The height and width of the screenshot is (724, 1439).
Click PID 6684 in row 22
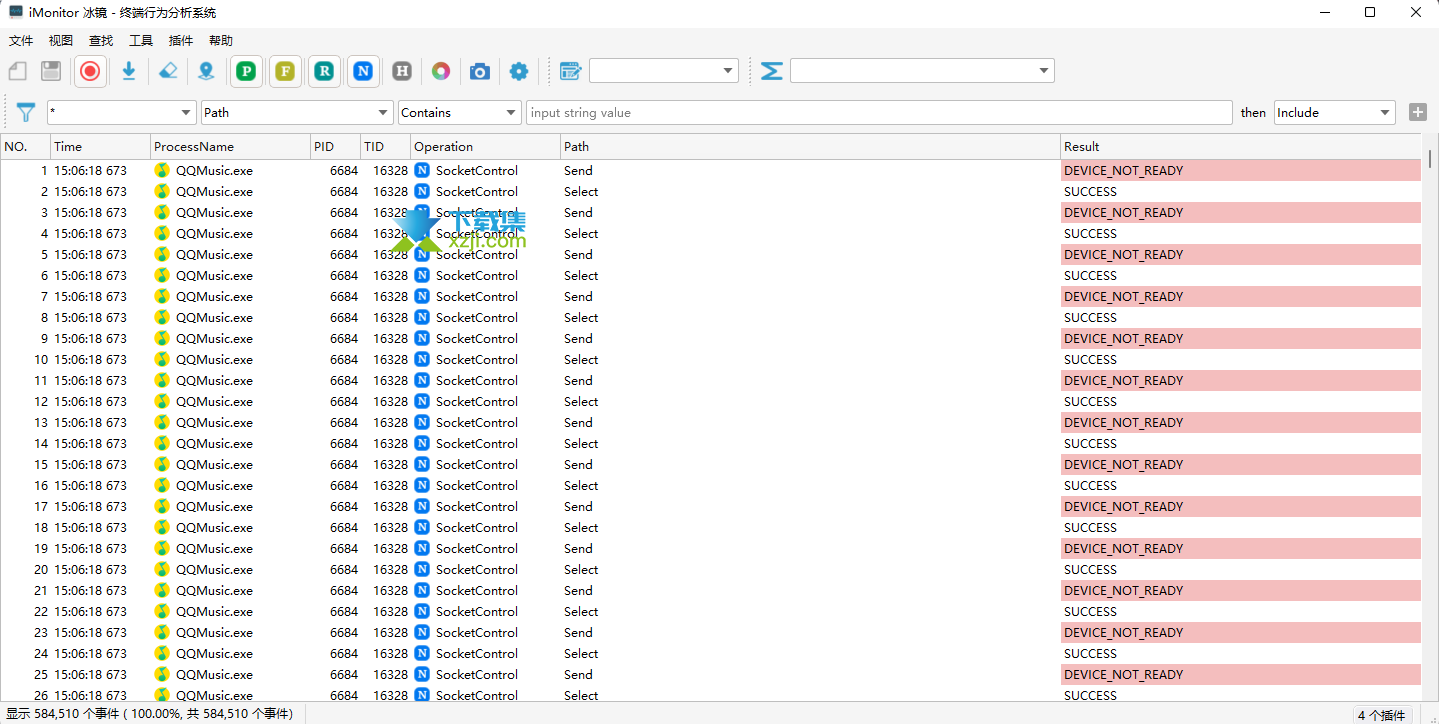click(344, 611)
